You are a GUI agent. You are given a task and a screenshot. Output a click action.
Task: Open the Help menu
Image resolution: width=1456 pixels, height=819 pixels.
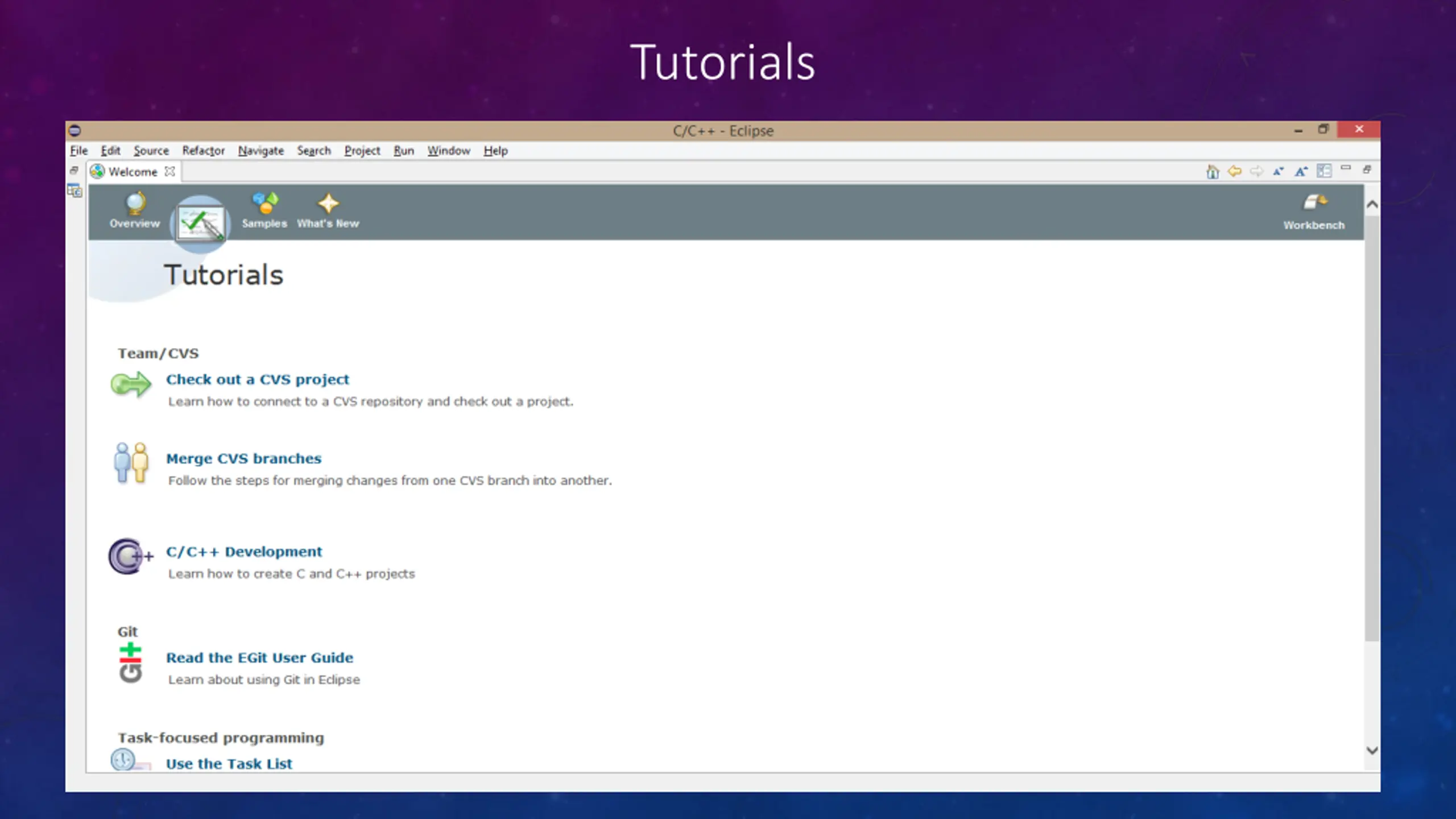(495, 151)
